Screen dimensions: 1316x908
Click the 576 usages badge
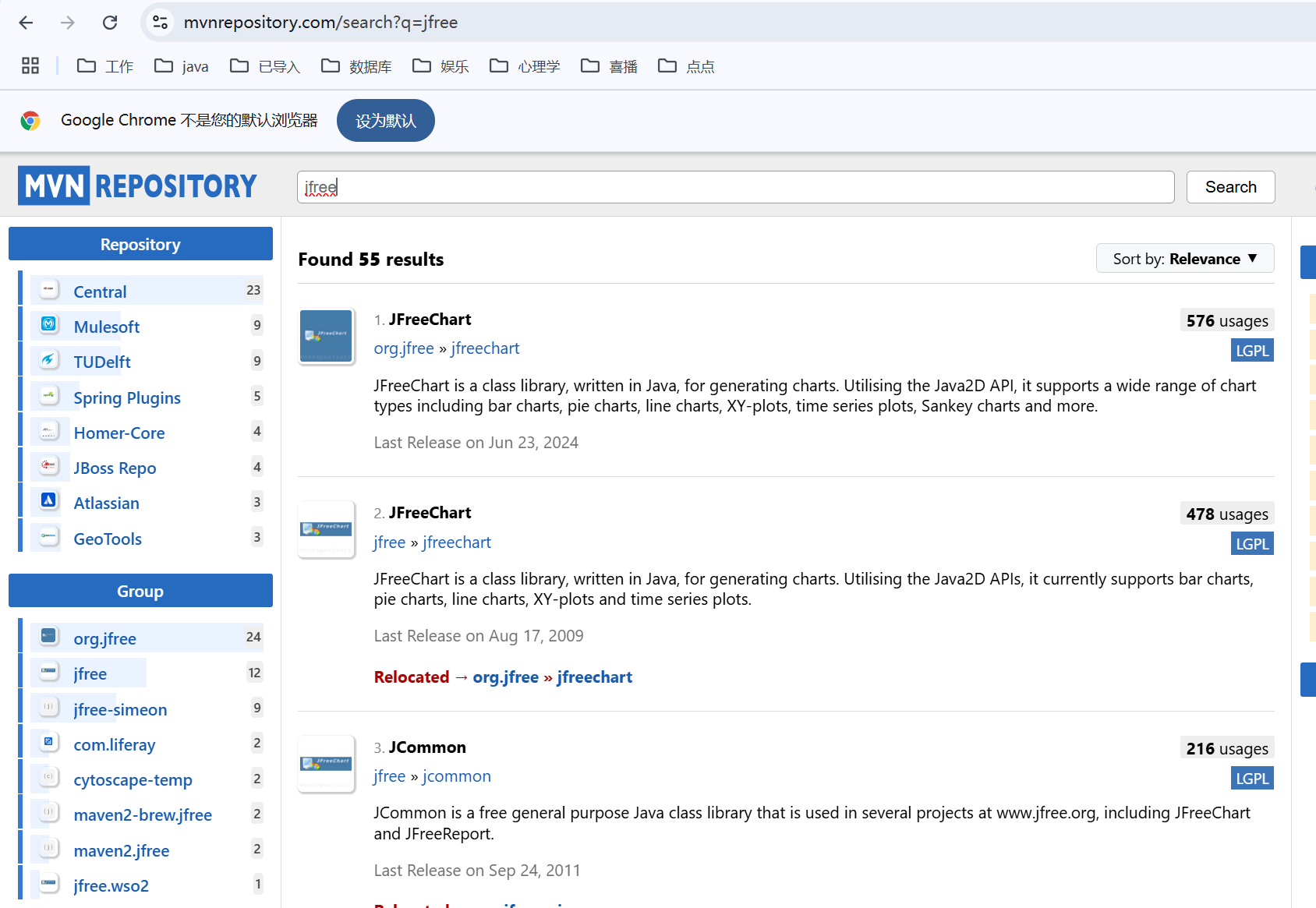[x=1227, y=321]
